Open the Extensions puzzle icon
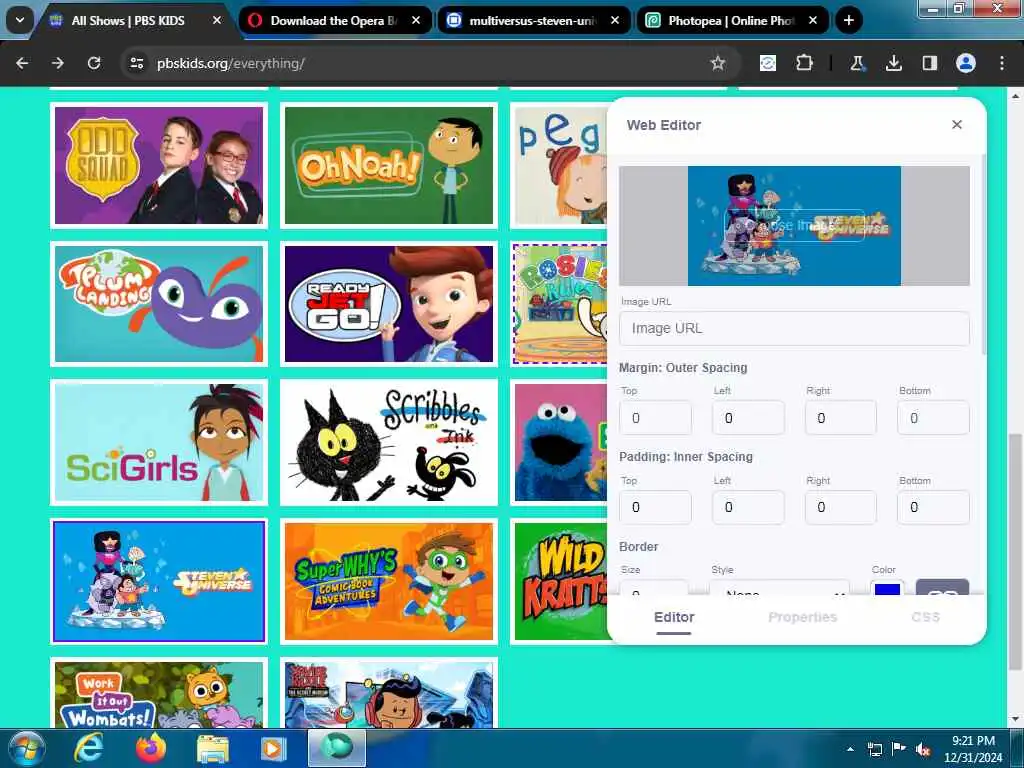This screenshot has height=768, width=1024. (x=805, y=63)
